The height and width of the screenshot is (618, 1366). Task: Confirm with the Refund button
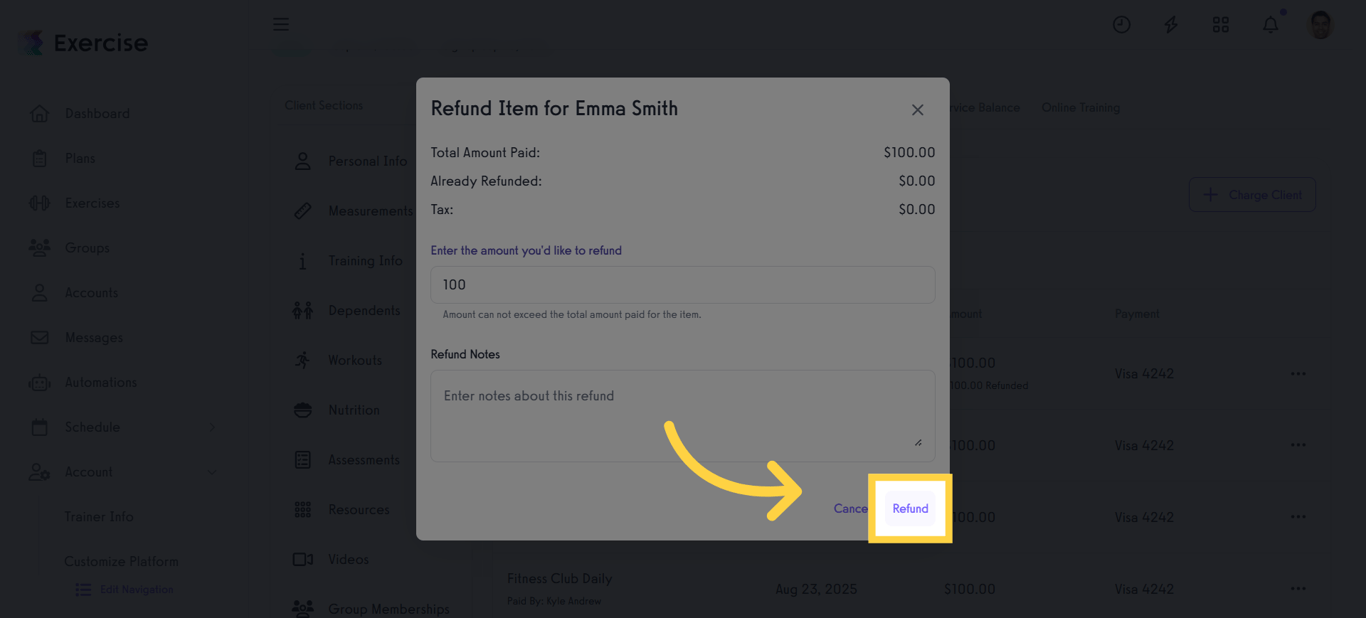909,508
